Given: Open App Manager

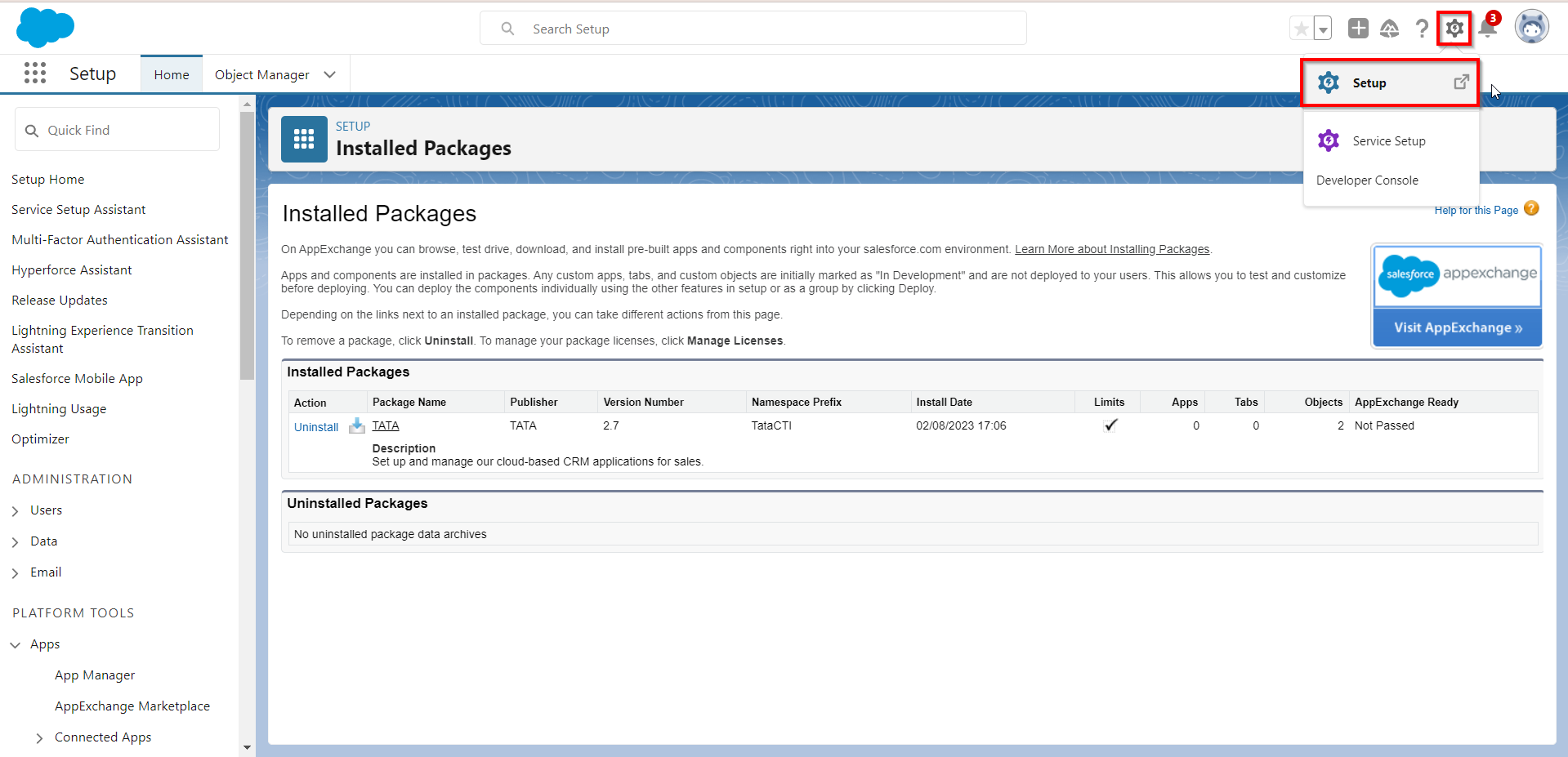Looking at the screenshot, I should point(95,675).
